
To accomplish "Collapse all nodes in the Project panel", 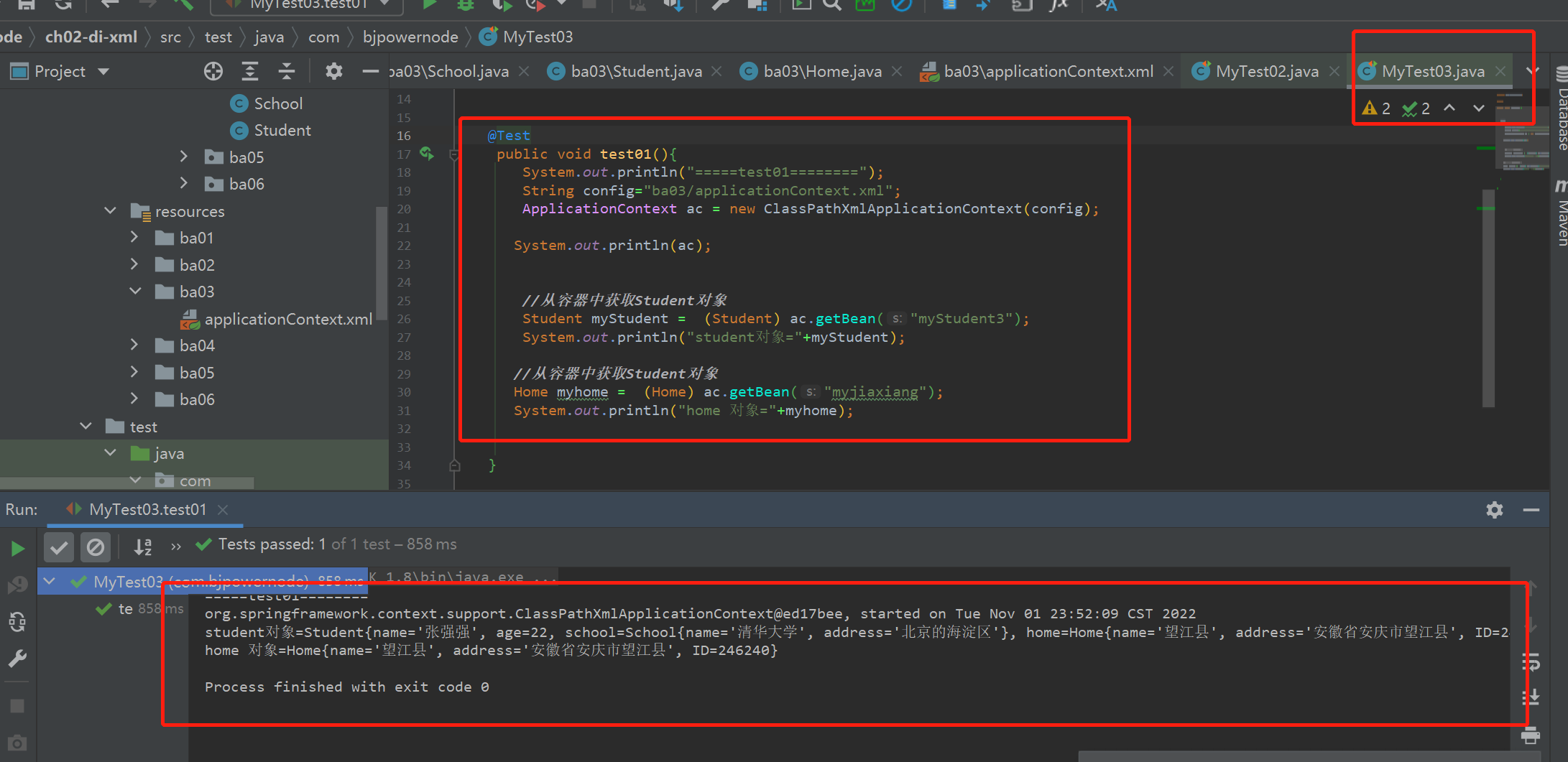I will pos(287,71).
